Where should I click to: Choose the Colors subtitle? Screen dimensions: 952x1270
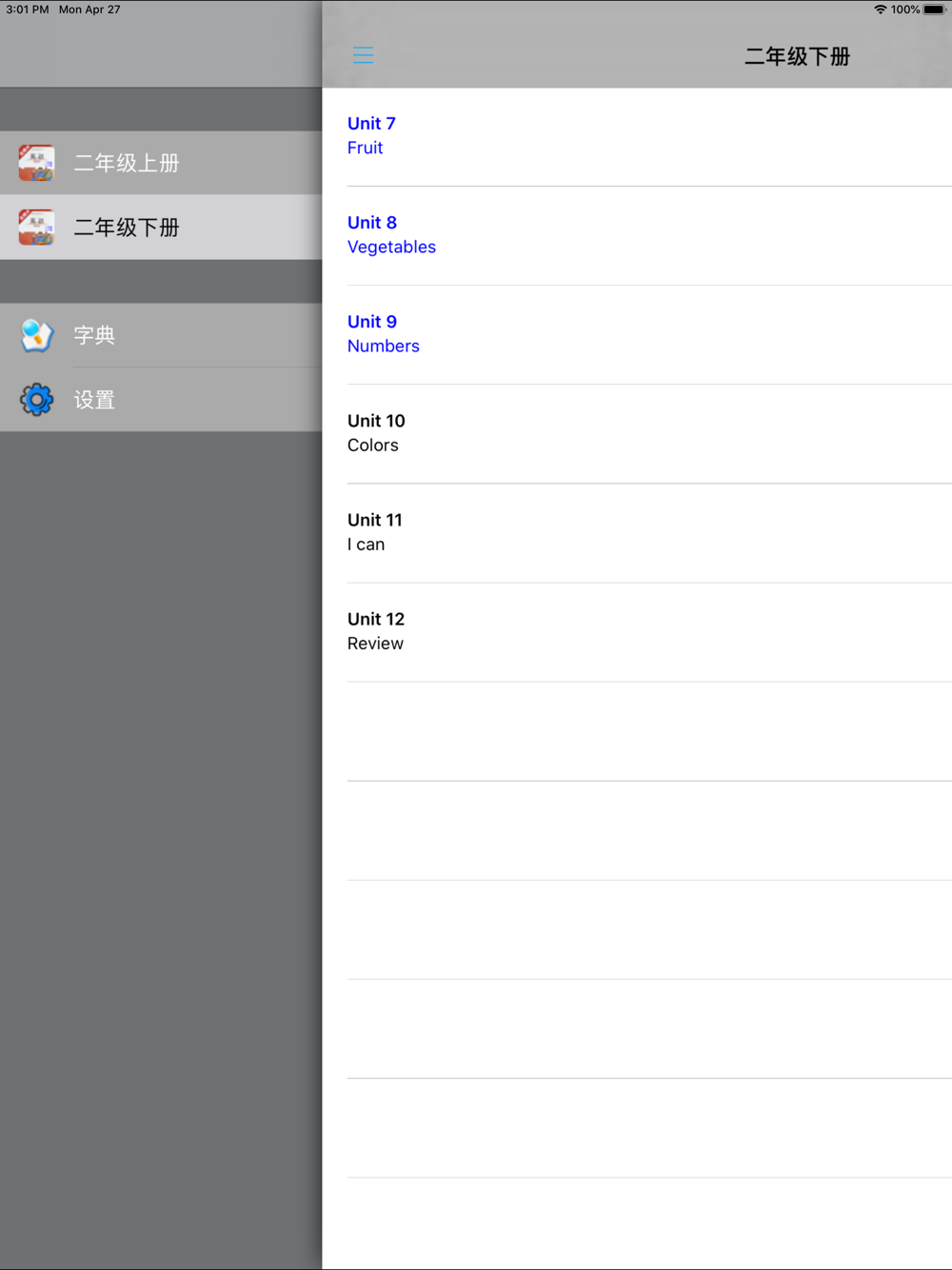[x=373, y=446]
